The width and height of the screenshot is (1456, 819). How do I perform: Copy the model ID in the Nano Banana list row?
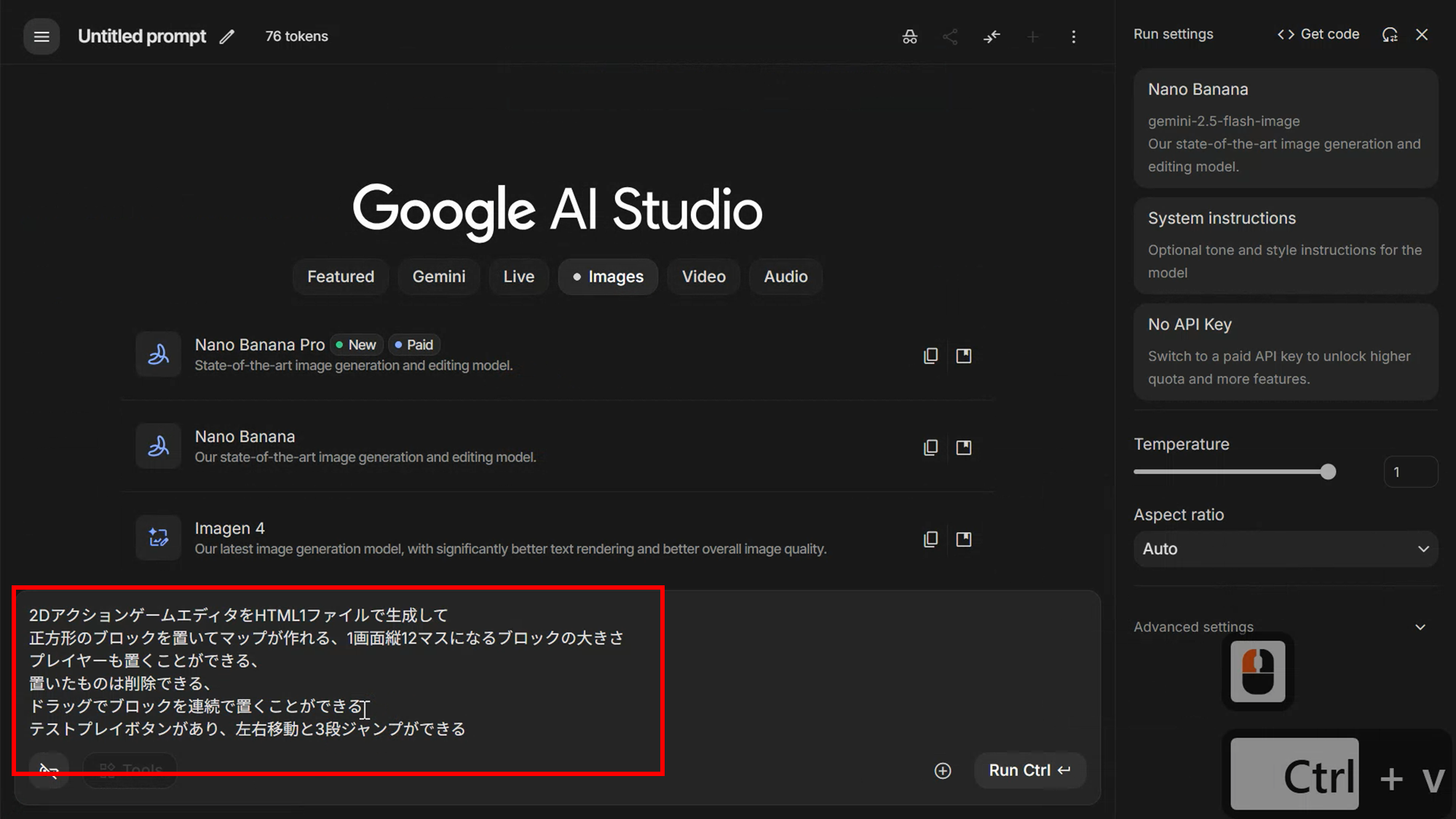[x=930, y=448]
